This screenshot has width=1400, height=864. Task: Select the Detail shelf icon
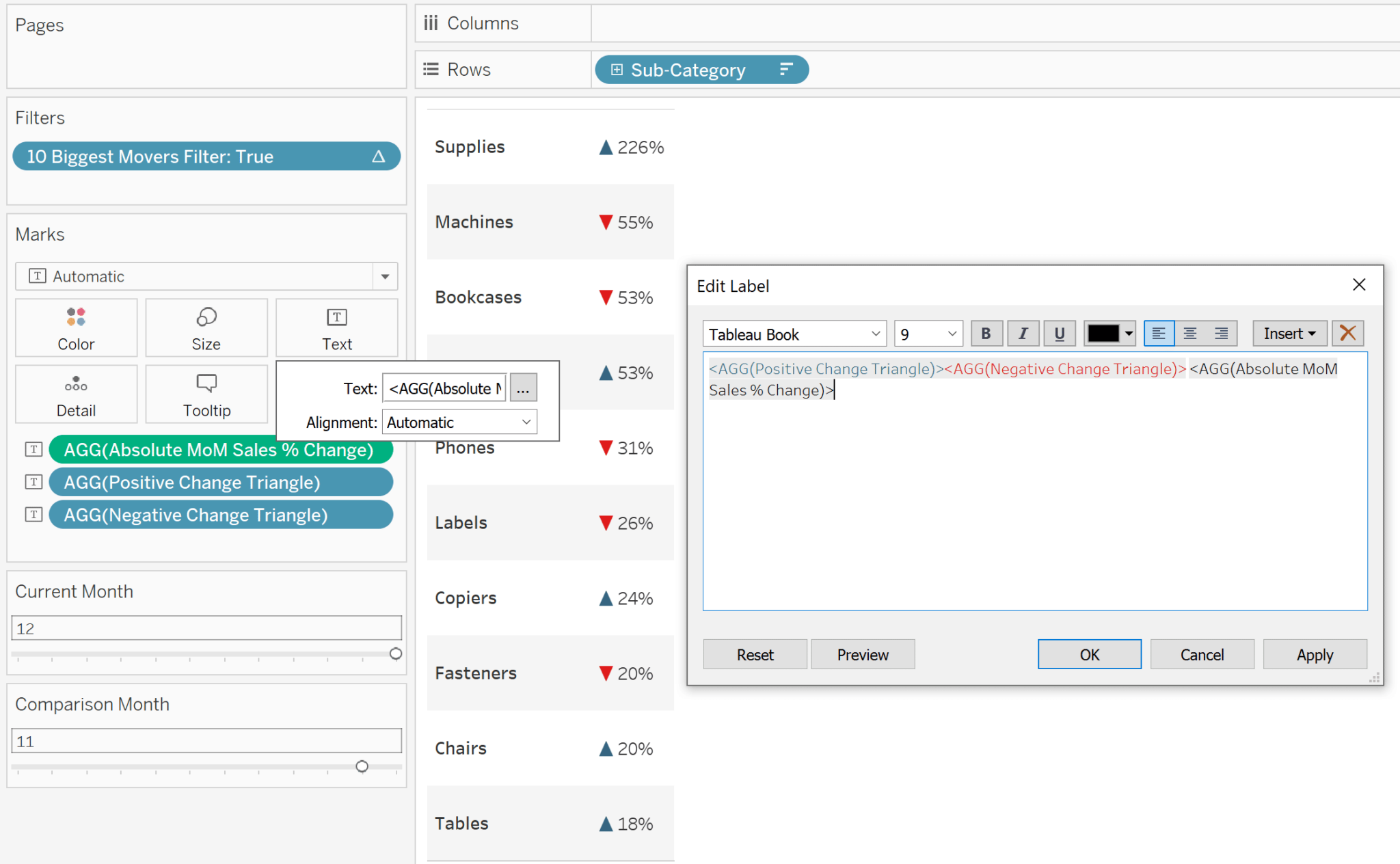click(x=76, y=394)
